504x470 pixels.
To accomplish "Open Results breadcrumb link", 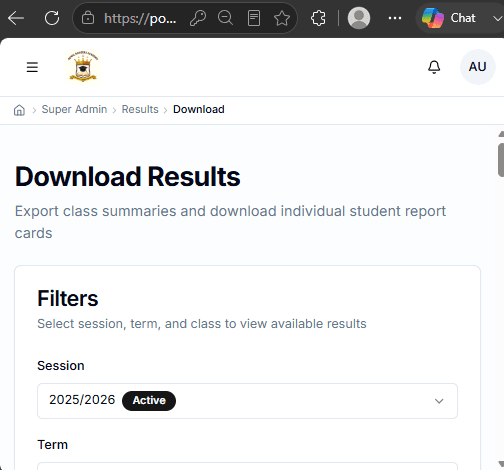I will click(140, 109).
